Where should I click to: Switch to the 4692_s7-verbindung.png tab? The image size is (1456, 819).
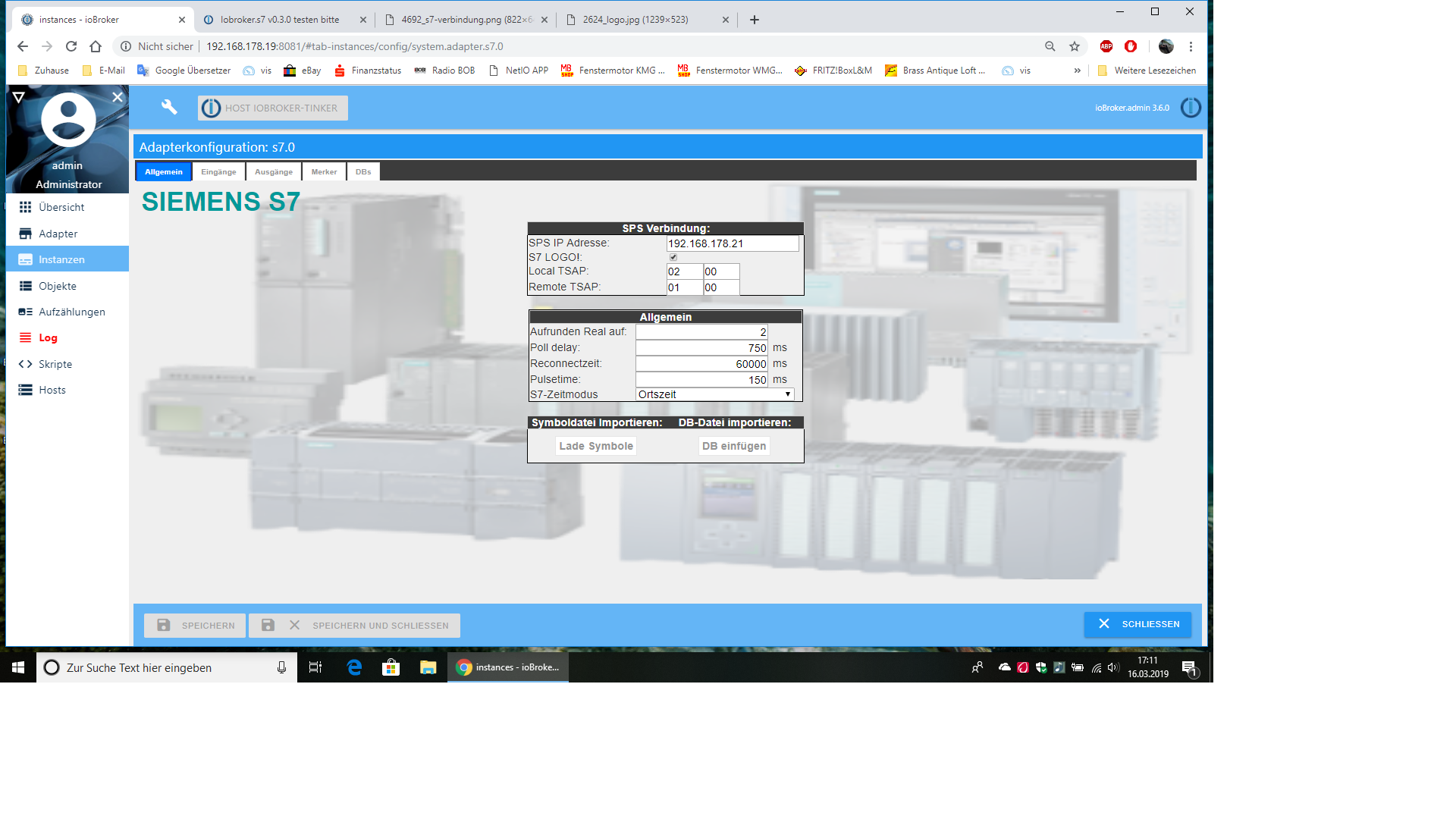tap(466, 20)
